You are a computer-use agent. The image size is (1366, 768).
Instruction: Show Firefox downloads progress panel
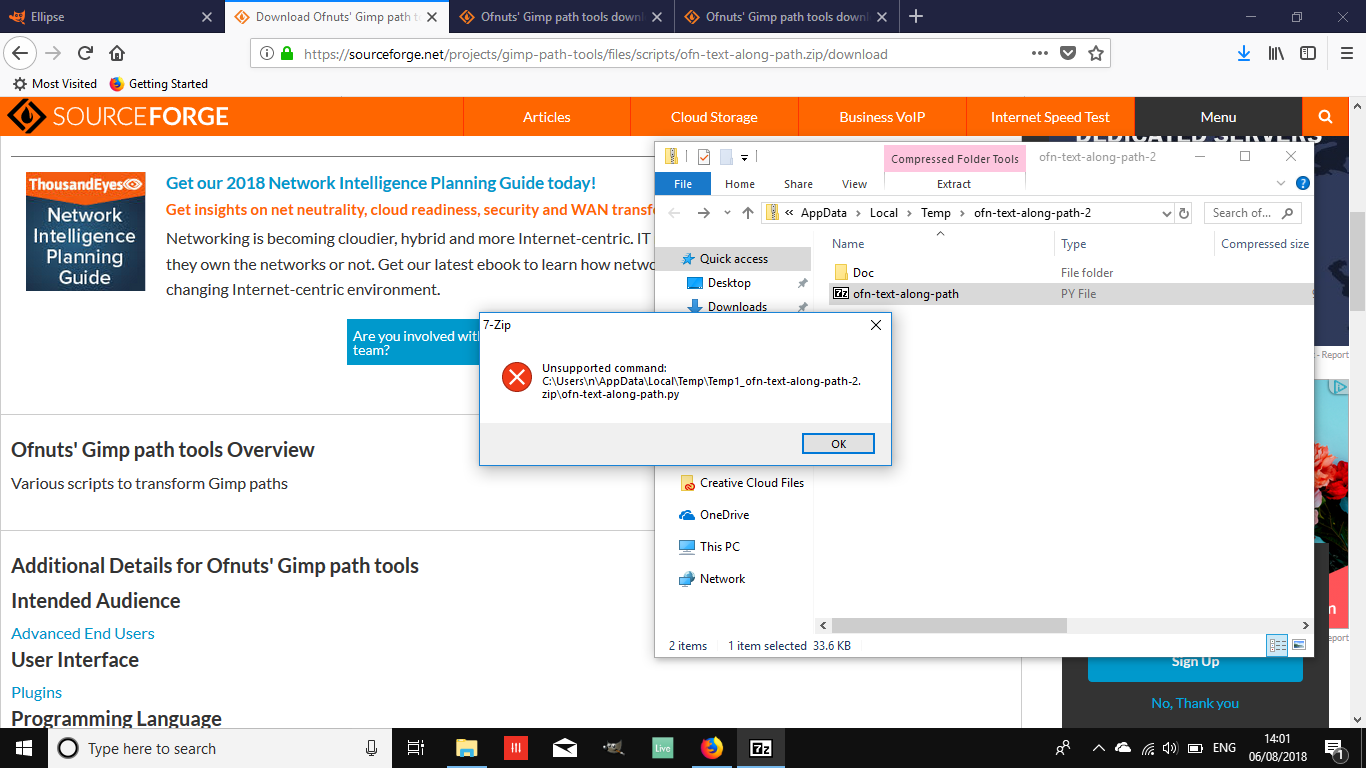1244,54
